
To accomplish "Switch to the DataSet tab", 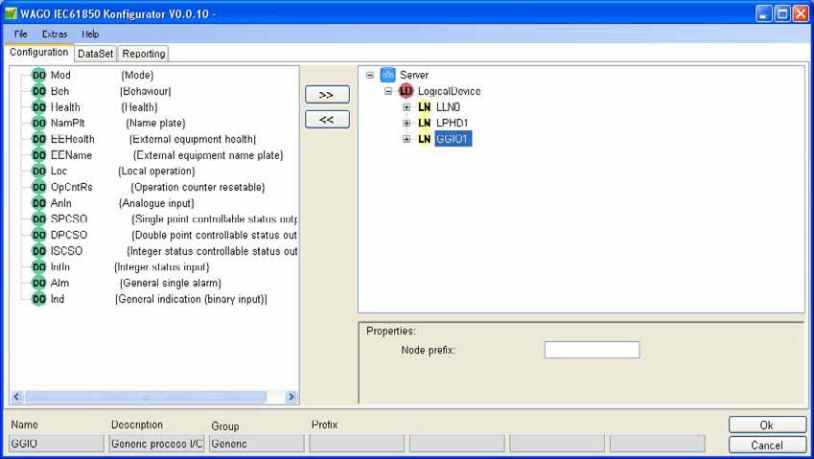I will 96,53.
